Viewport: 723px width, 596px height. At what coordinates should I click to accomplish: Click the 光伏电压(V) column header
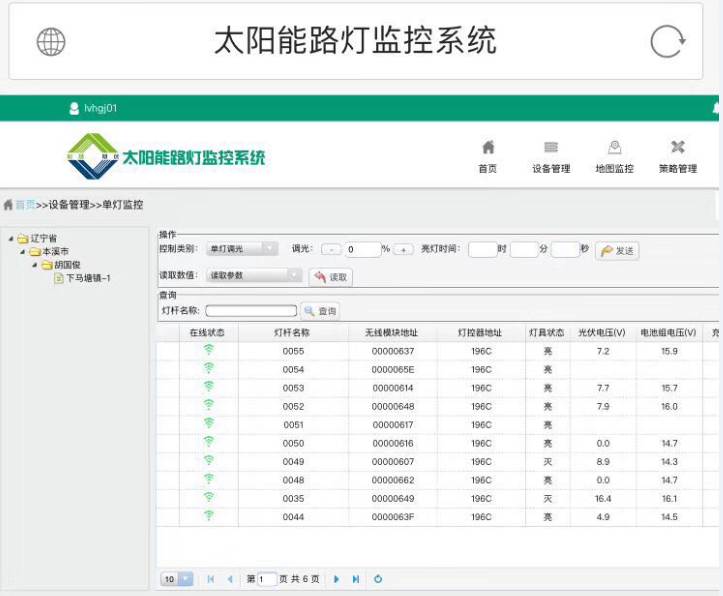(x=602, y=332)
